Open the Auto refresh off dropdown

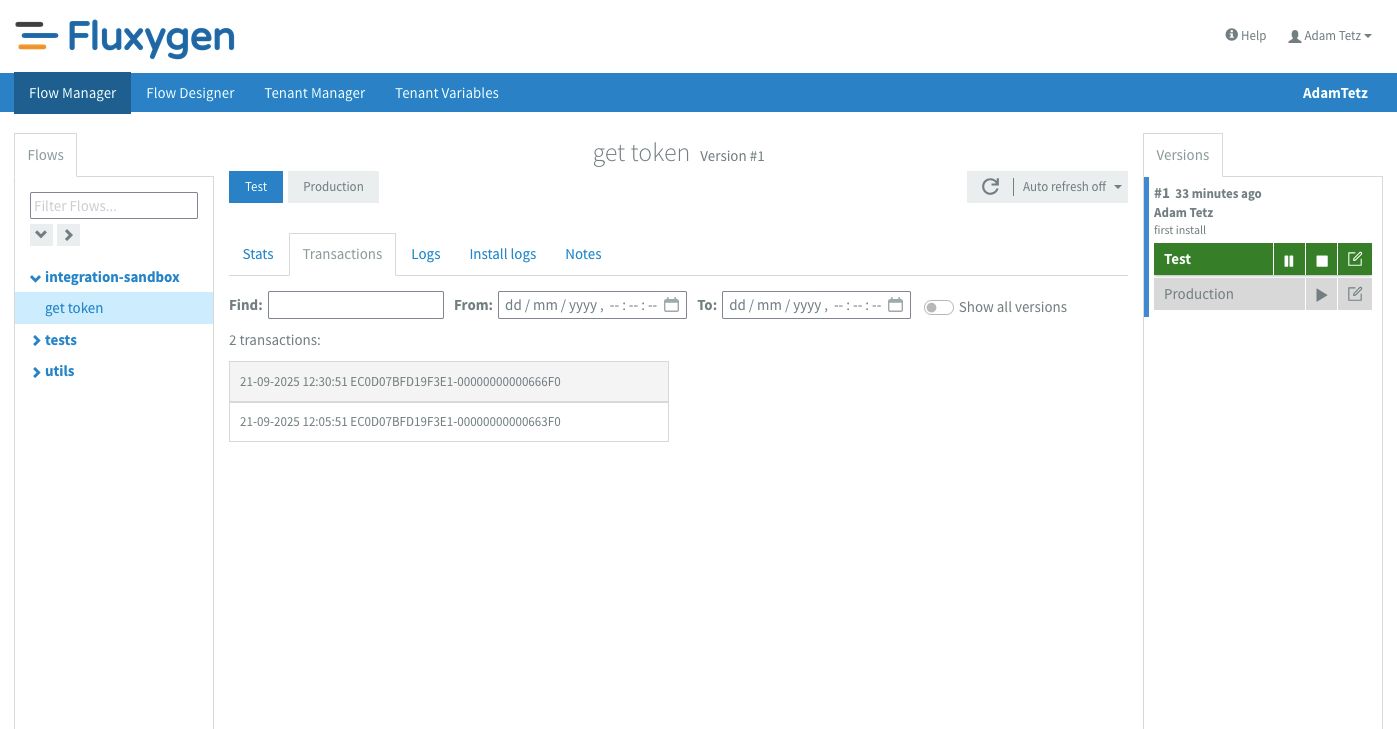pos(1072,187)
